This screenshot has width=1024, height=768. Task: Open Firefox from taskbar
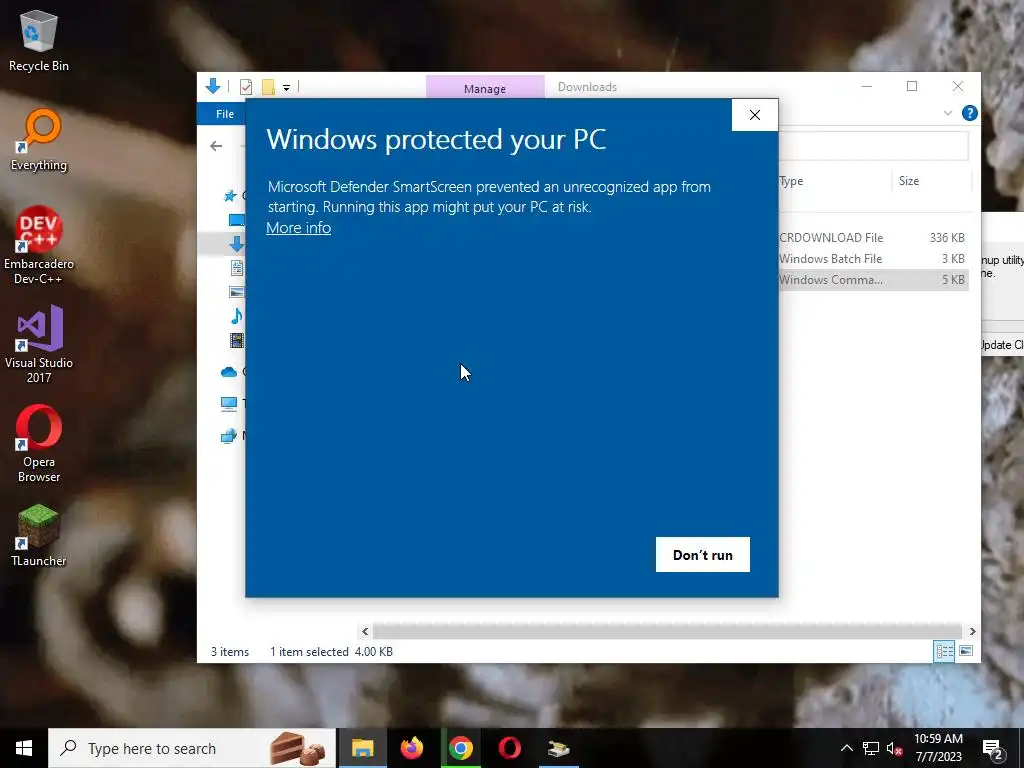click(411, 748)
